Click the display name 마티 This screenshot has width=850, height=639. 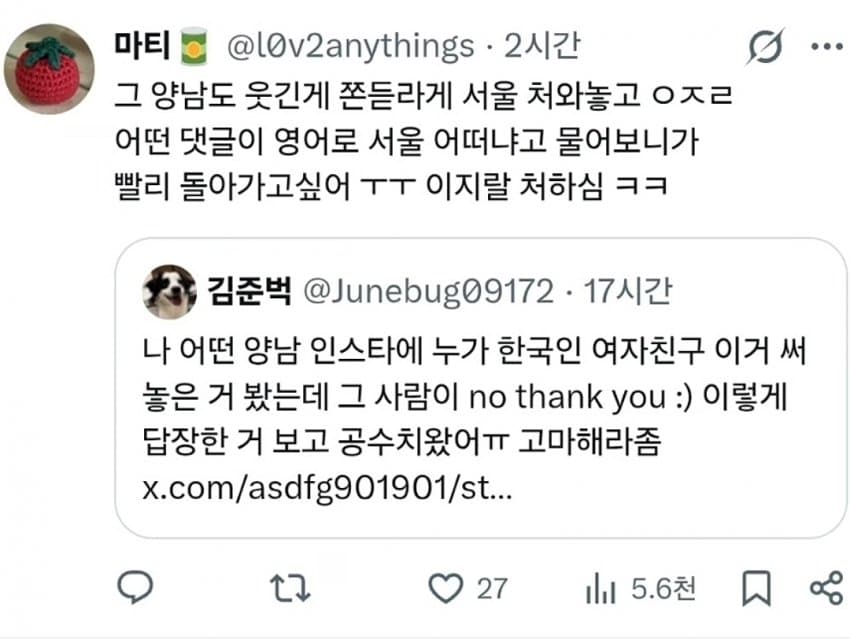pyautogui.click(x=142, y=46)
